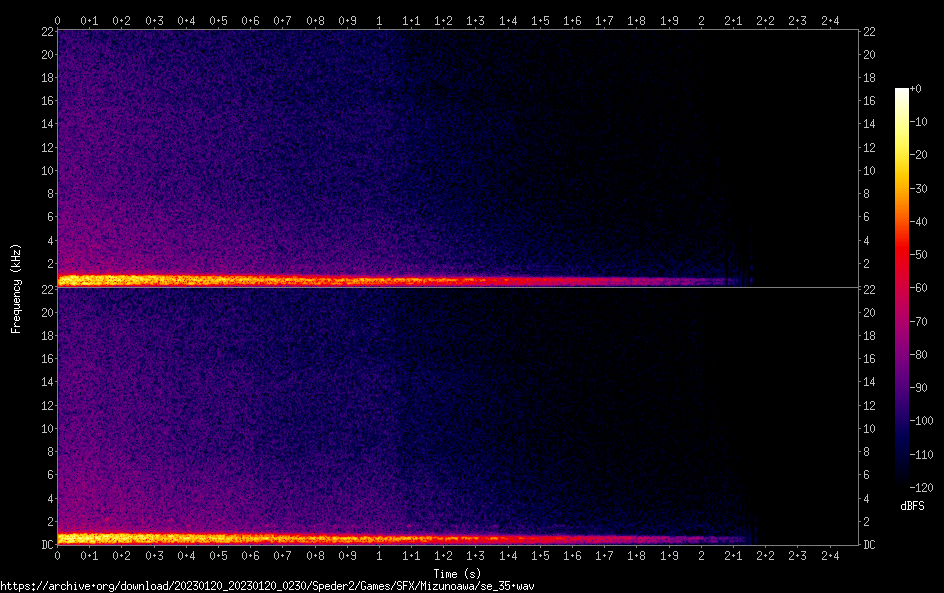Select the 1 second tick on top time axis
This screenshot has height=593, width=944.
[x=379, y=20]
